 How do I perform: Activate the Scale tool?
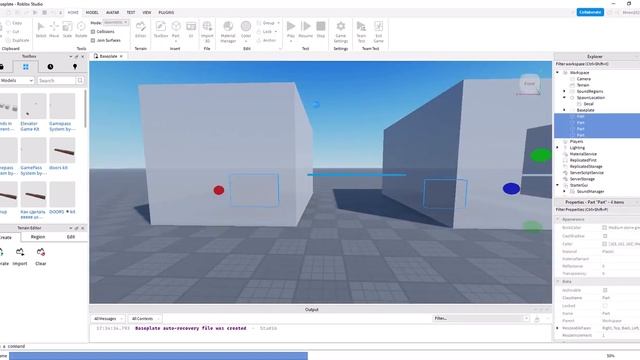pyautogui.click(x=67, y=30)
